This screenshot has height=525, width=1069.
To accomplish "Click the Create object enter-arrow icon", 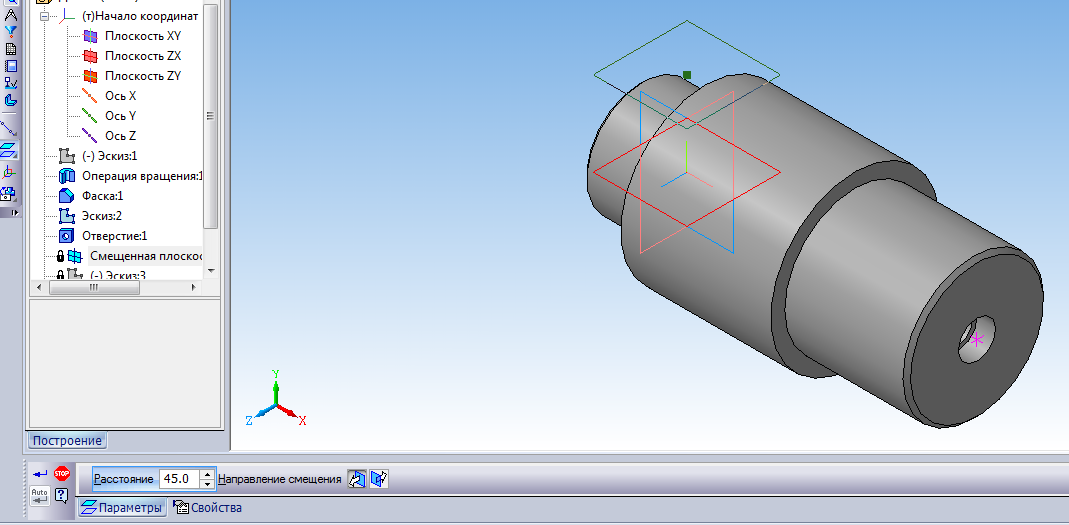I will (x=39, y=473).
